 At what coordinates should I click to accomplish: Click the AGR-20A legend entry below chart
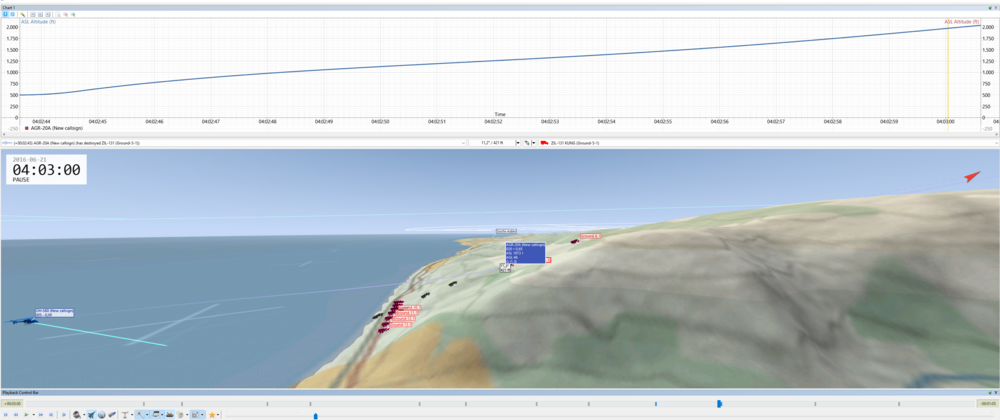point(48,127)
